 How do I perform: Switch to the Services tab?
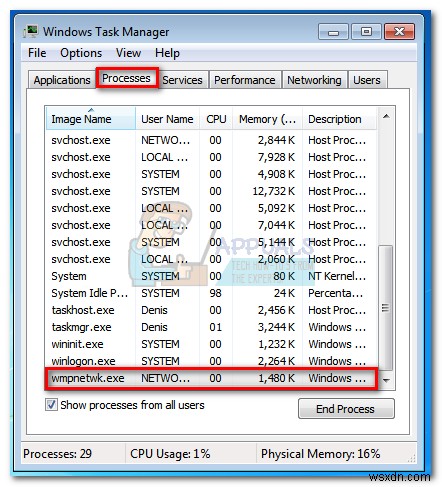point(183,80)
